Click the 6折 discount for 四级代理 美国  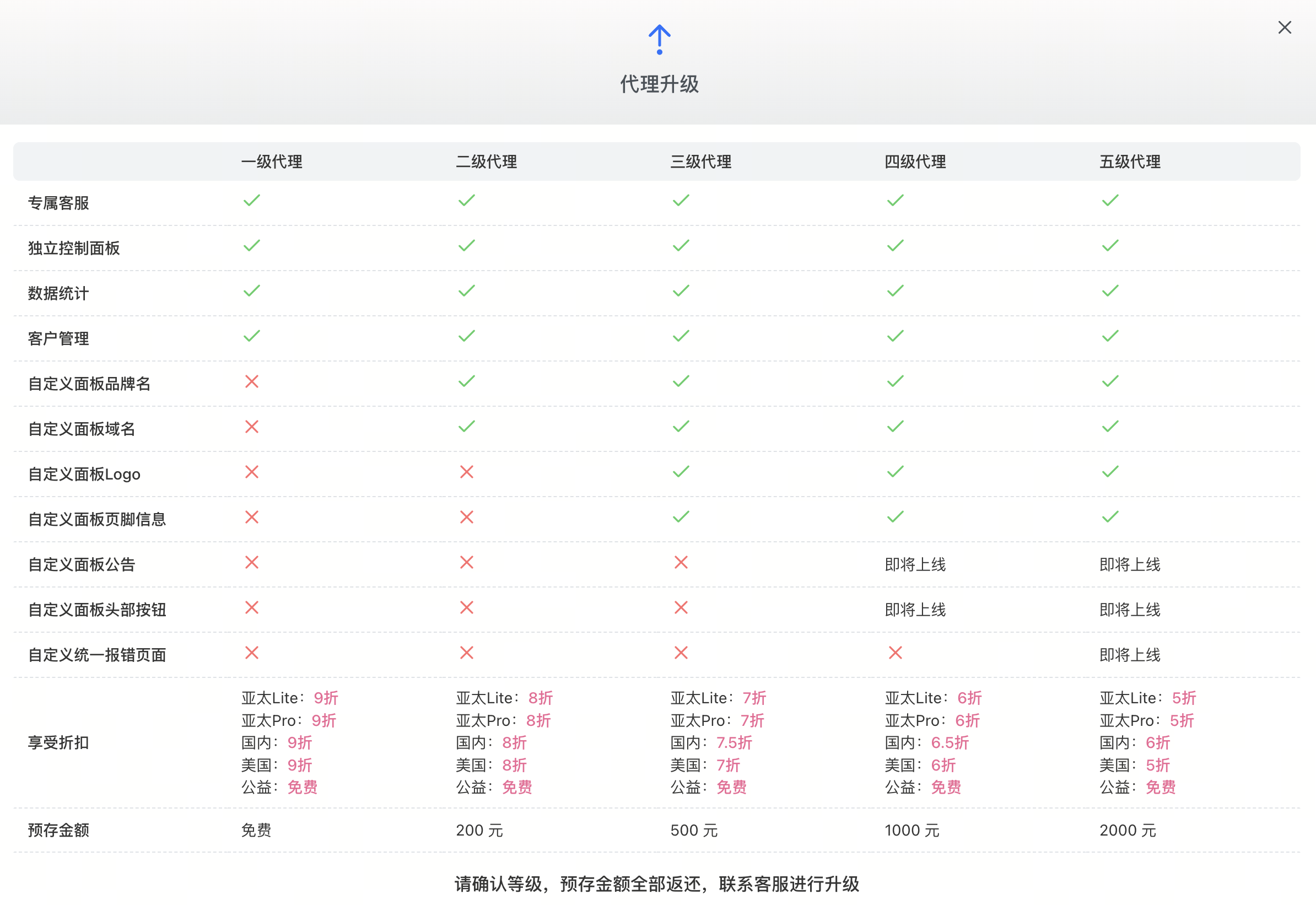[x=943, y=765]
